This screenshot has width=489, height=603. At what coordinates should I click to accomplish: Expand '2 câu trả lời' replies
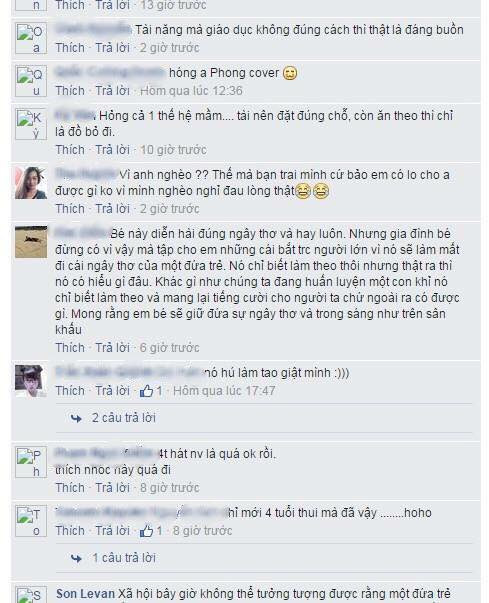123,418
